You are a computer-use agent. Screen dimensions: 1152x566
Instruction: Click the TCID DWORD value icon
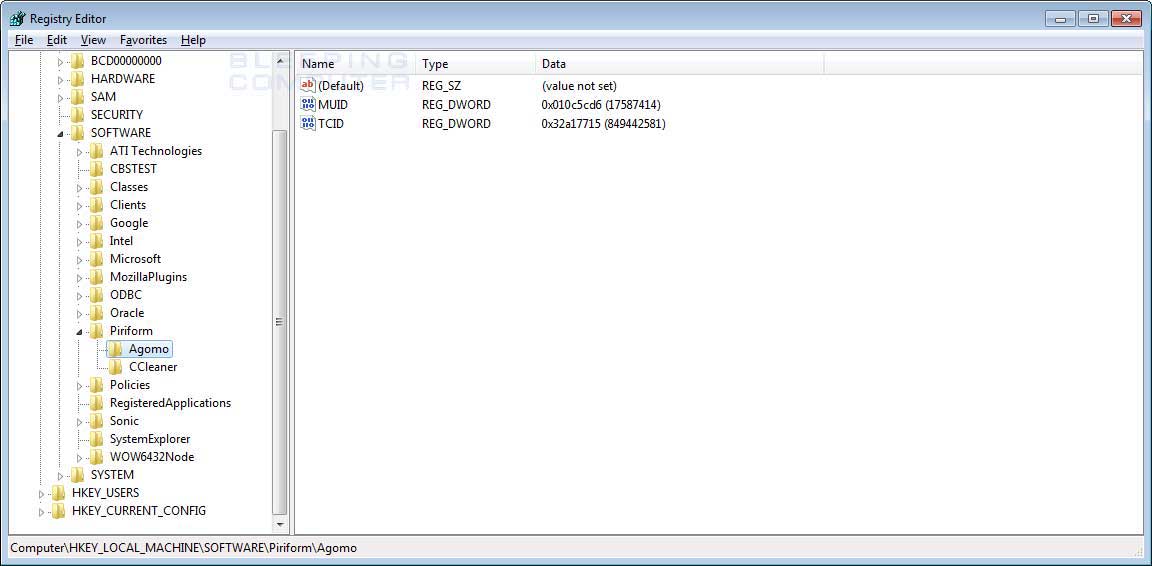[308, 124]
